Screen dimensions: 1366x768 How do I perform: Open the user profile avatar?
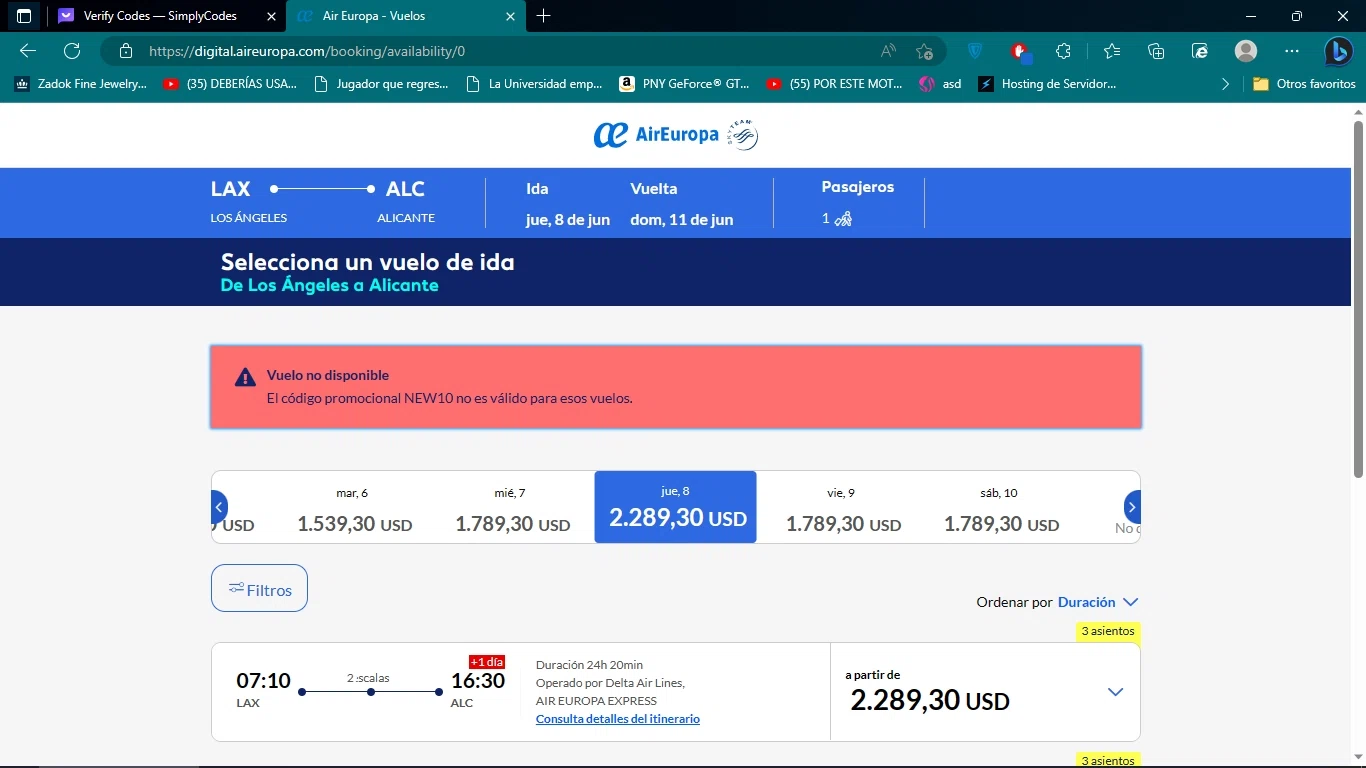click(x=1246, y=51)
